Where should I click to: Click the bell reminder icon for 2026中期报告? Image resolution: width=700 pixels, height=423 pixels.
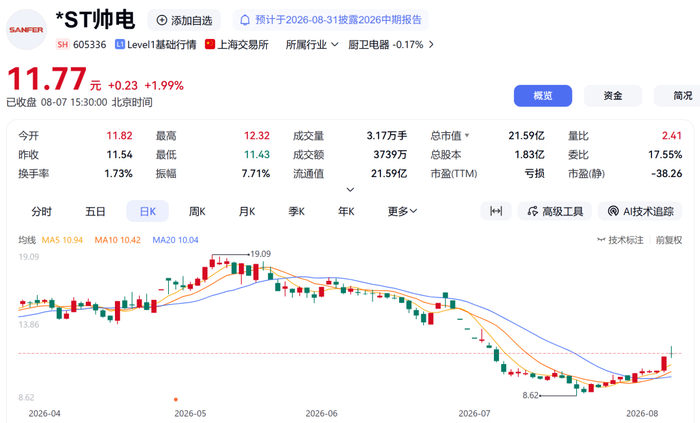(x=245, y=21)
